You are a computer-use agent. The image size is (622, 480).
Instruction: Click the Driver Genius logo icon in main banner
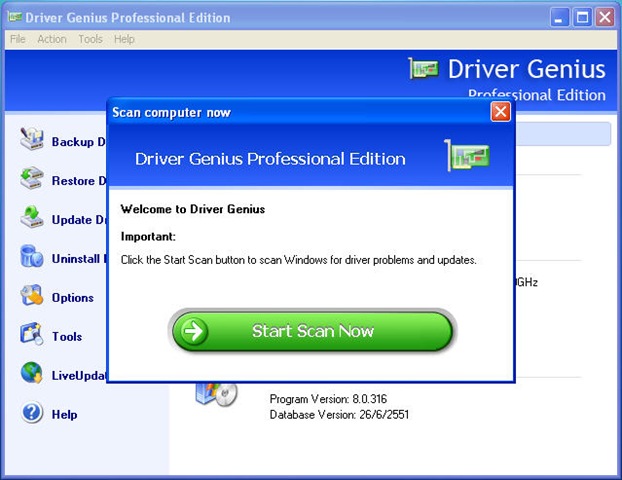click(424, 69)
